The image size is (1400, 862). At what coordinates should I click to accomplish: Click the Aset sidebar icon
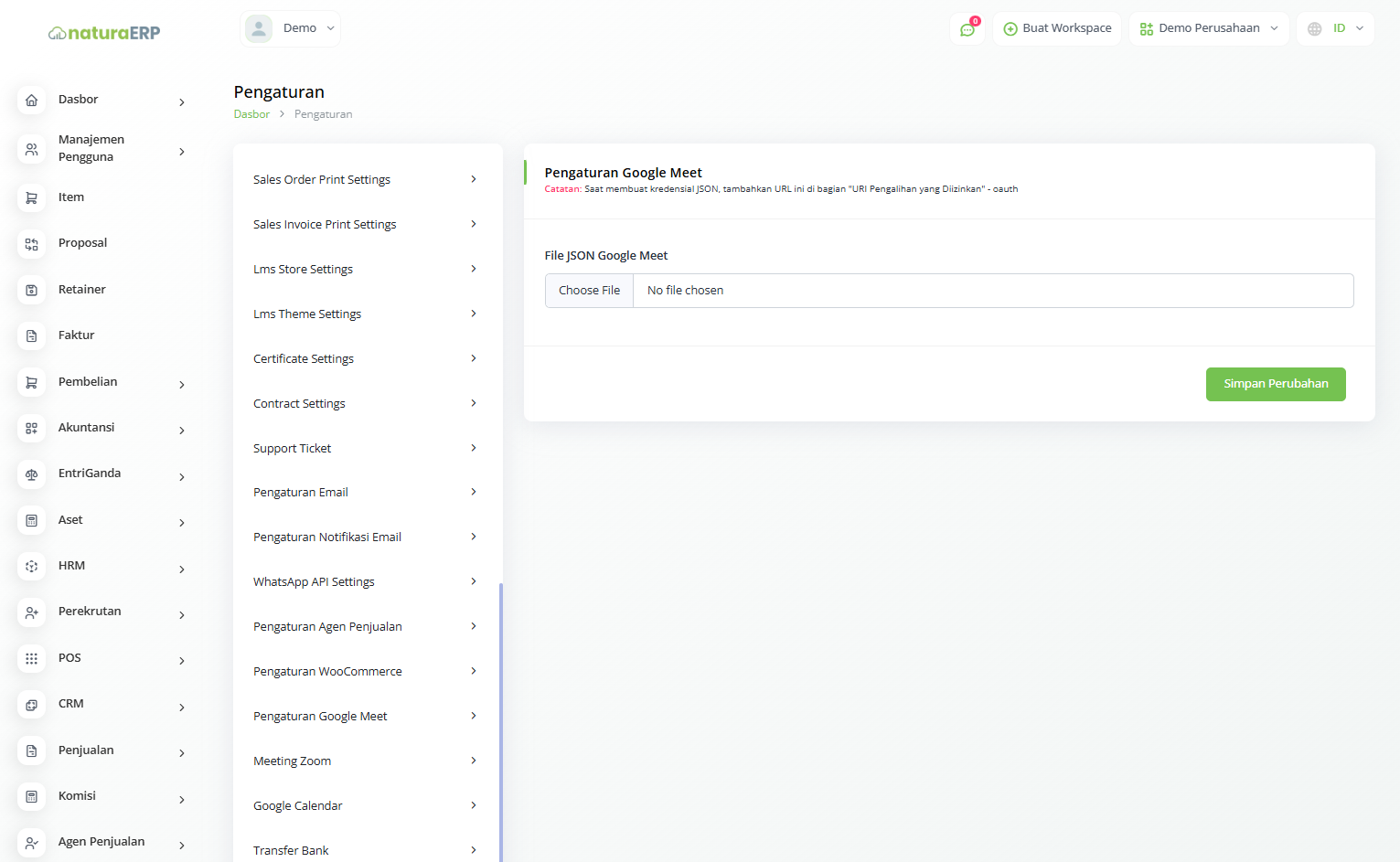pyautogui.click(x=31, y=520)
